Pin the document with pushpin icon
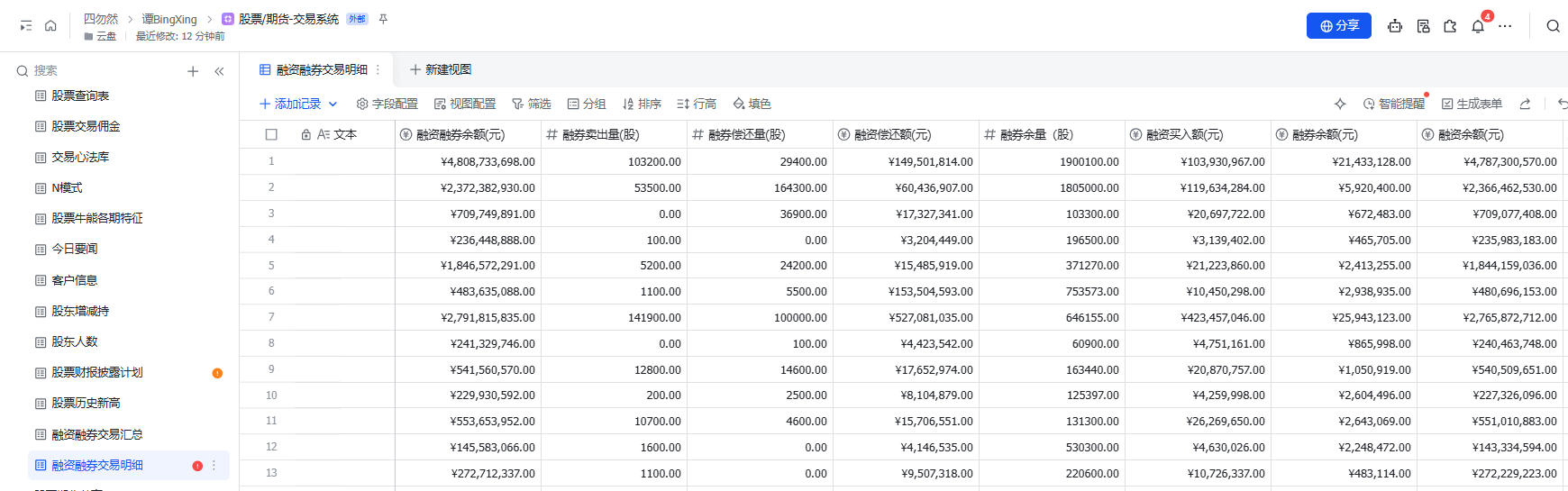 click(x=383, y=19)
